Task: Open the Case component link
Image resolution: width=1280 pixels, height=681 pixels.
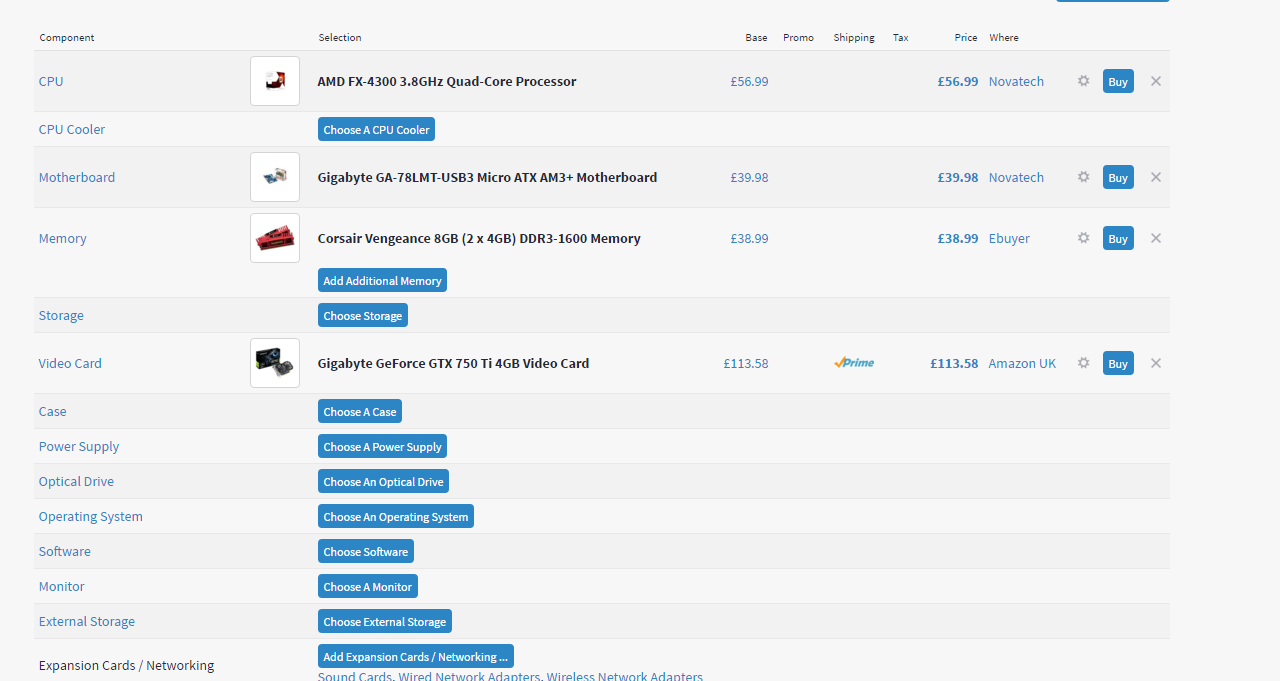Action: click(x=53, y=411)
